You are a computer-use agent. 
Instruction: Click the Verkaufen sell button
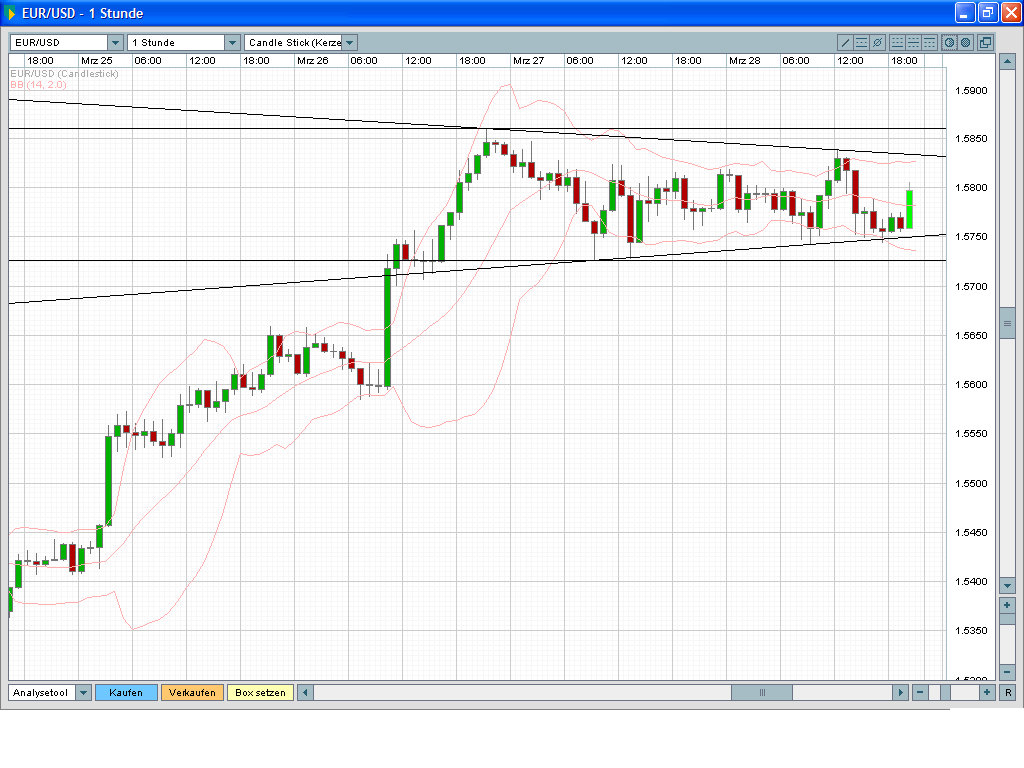pos(192,692)
